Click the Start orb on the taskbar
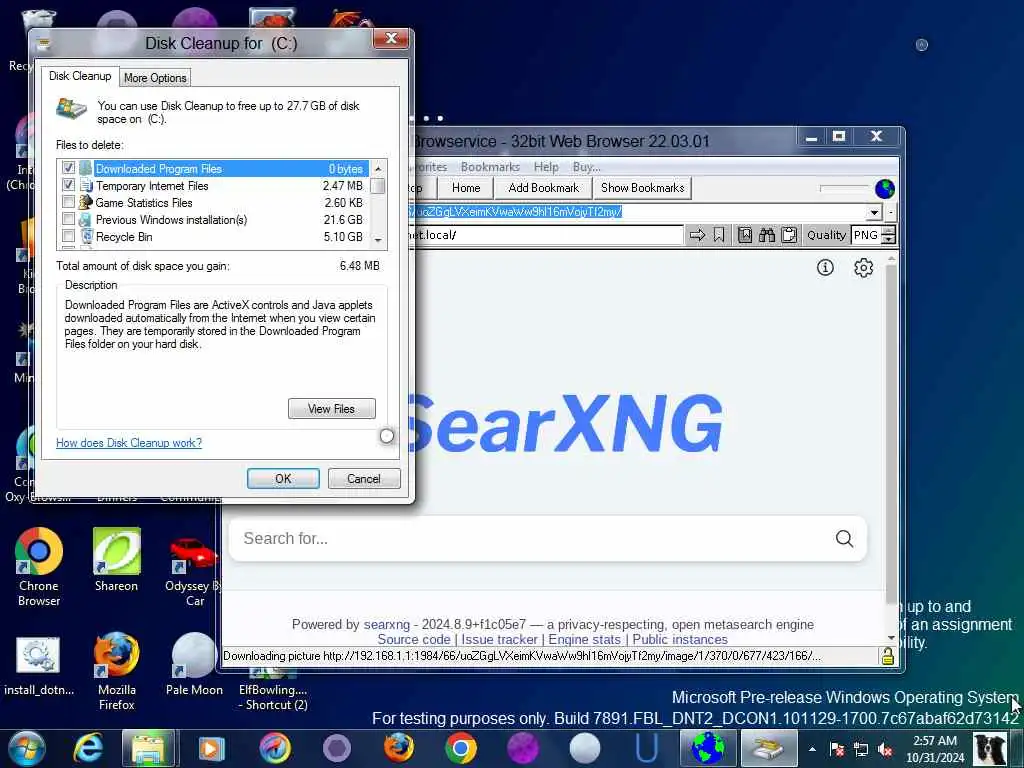 (25, 748)
